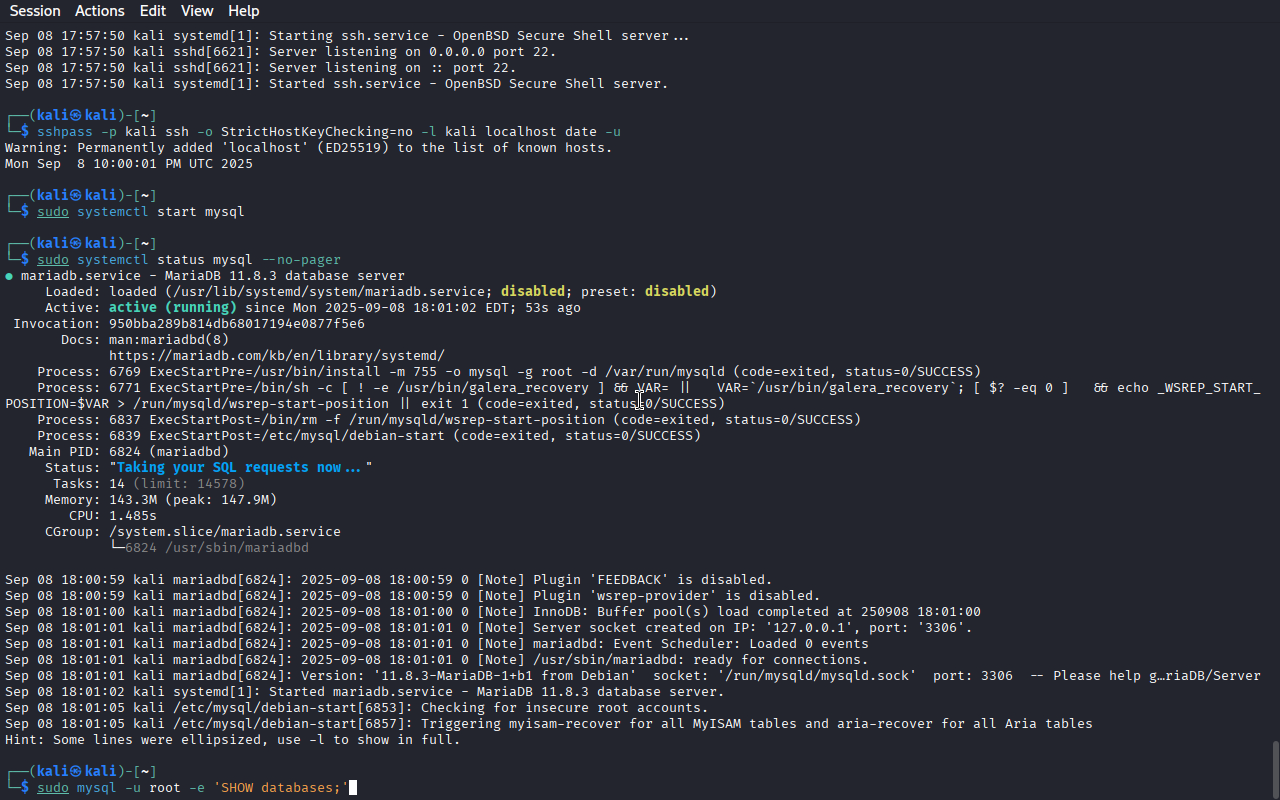Image resolution: width=1280 pixels, height=800 pixels.
Task: Click the mariadb.com systemd documentation URL
Action: pyautogui.click(x=277, y=356)
